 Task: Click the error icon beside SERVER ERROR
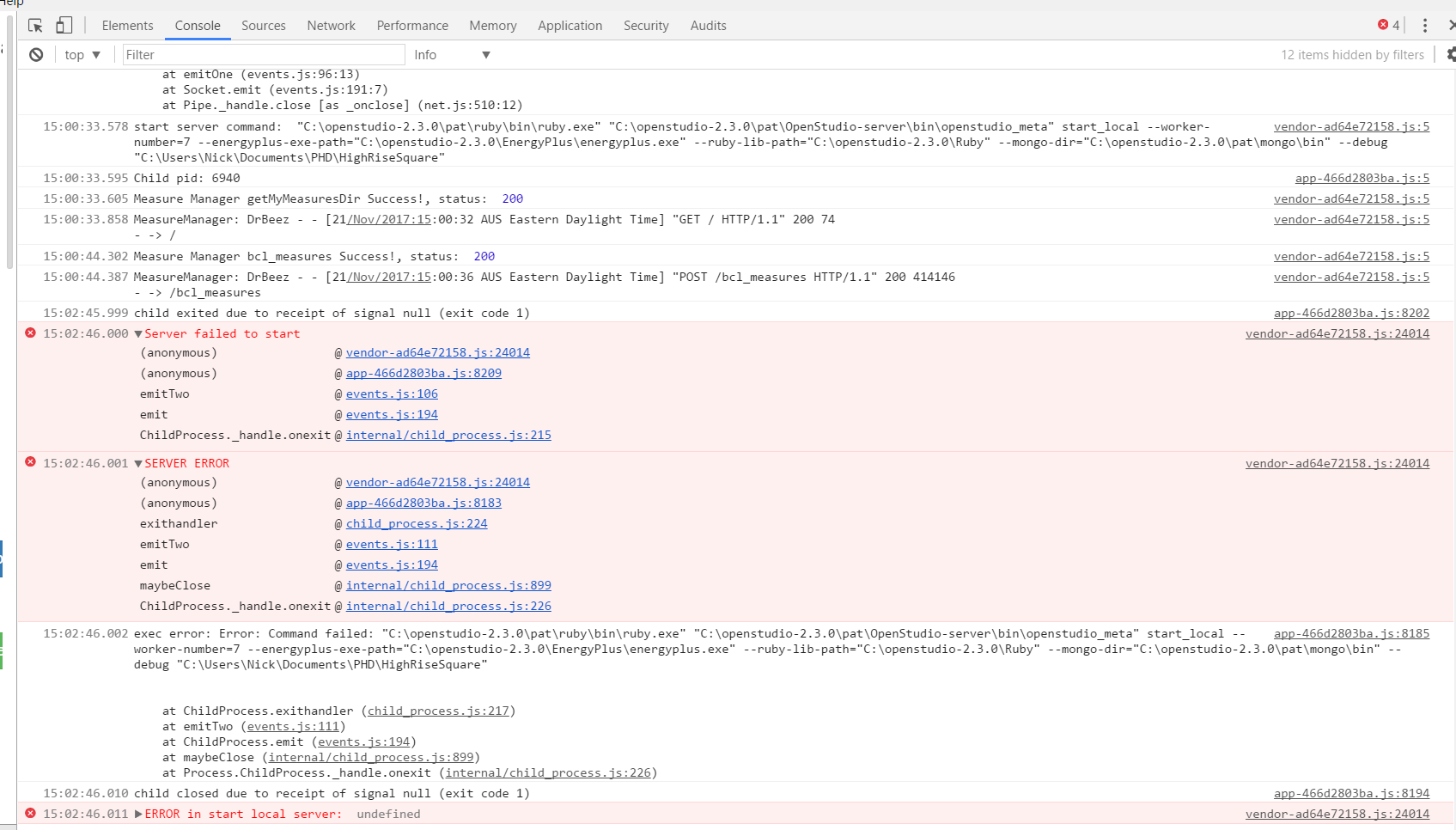click(29, 463)
